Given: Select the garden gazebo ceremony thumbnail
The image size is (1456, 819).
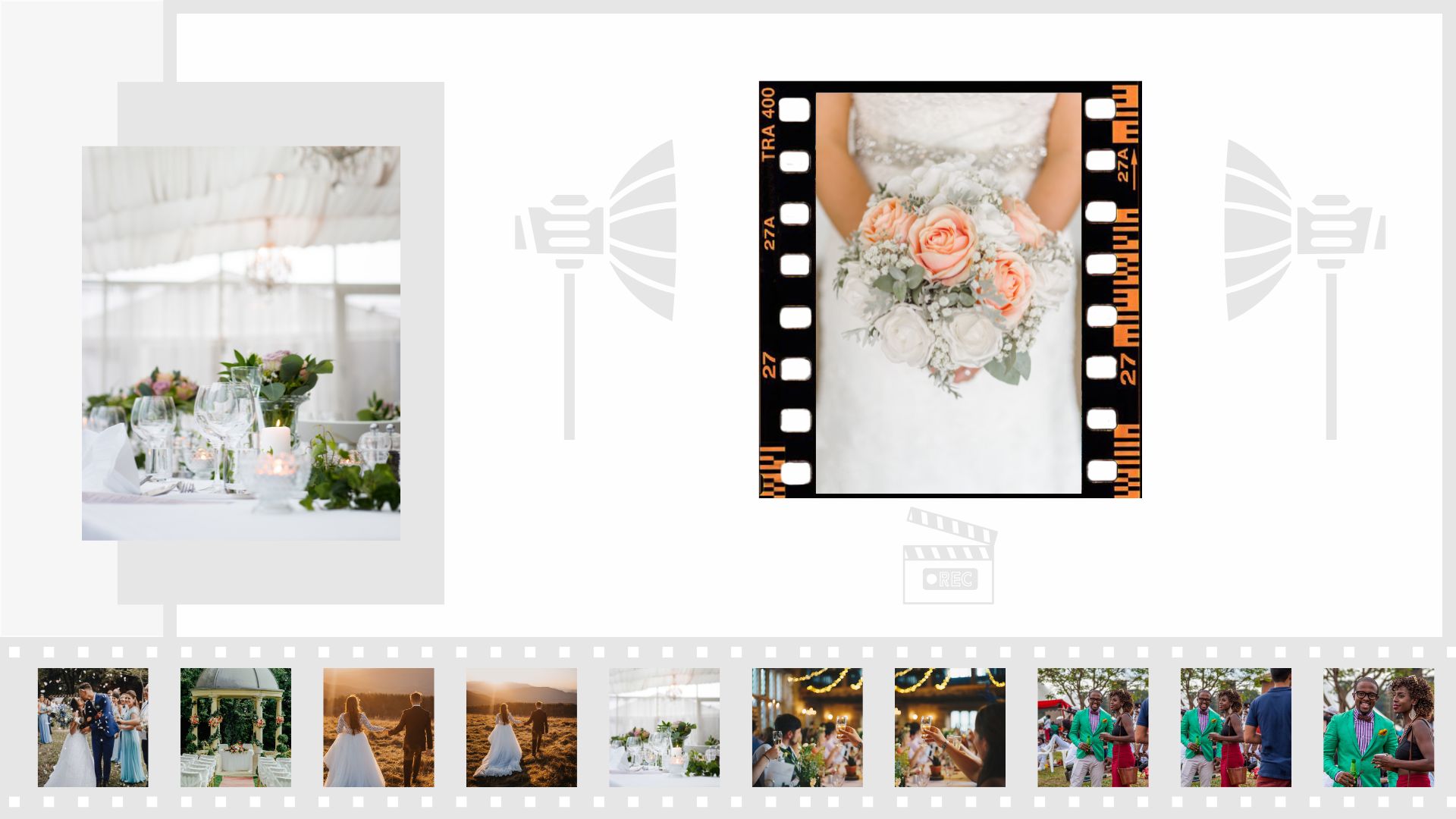Looking at the screenshot, I should (x=235, y=726).
